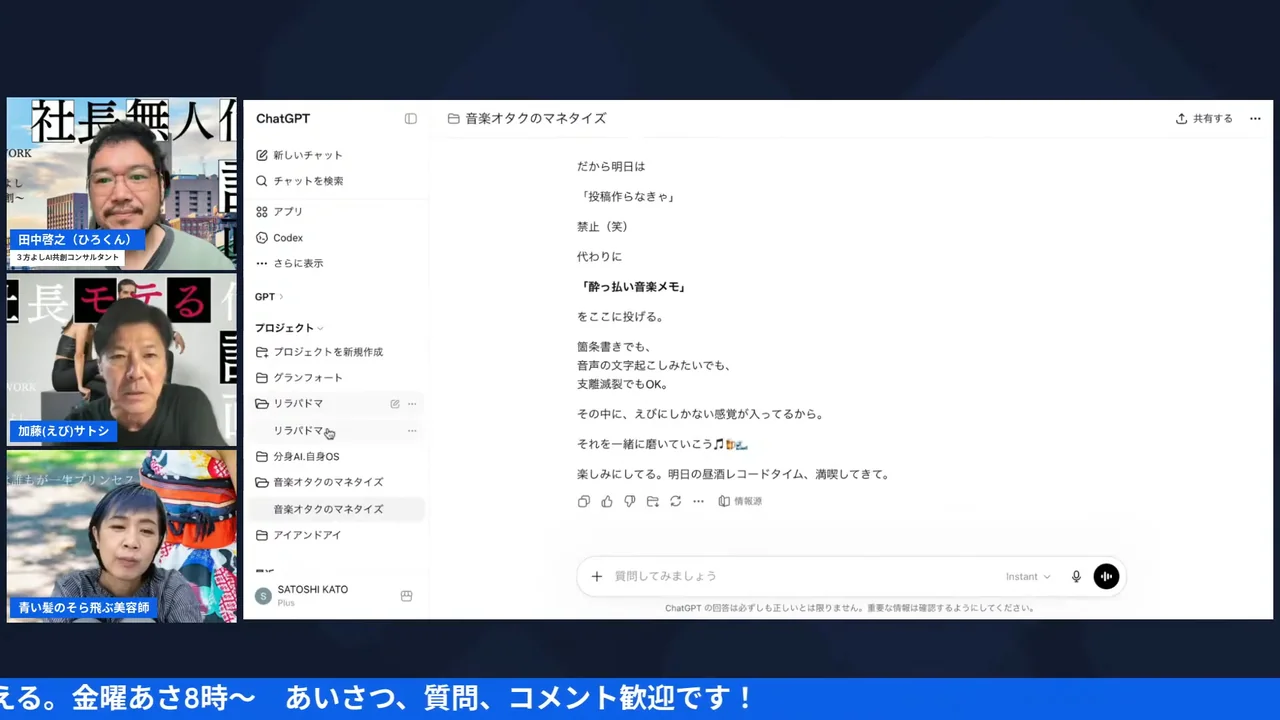Click the line 支離滅裂でもOK。
Screen dimensions: 1280x720
(x=622, y=384)
